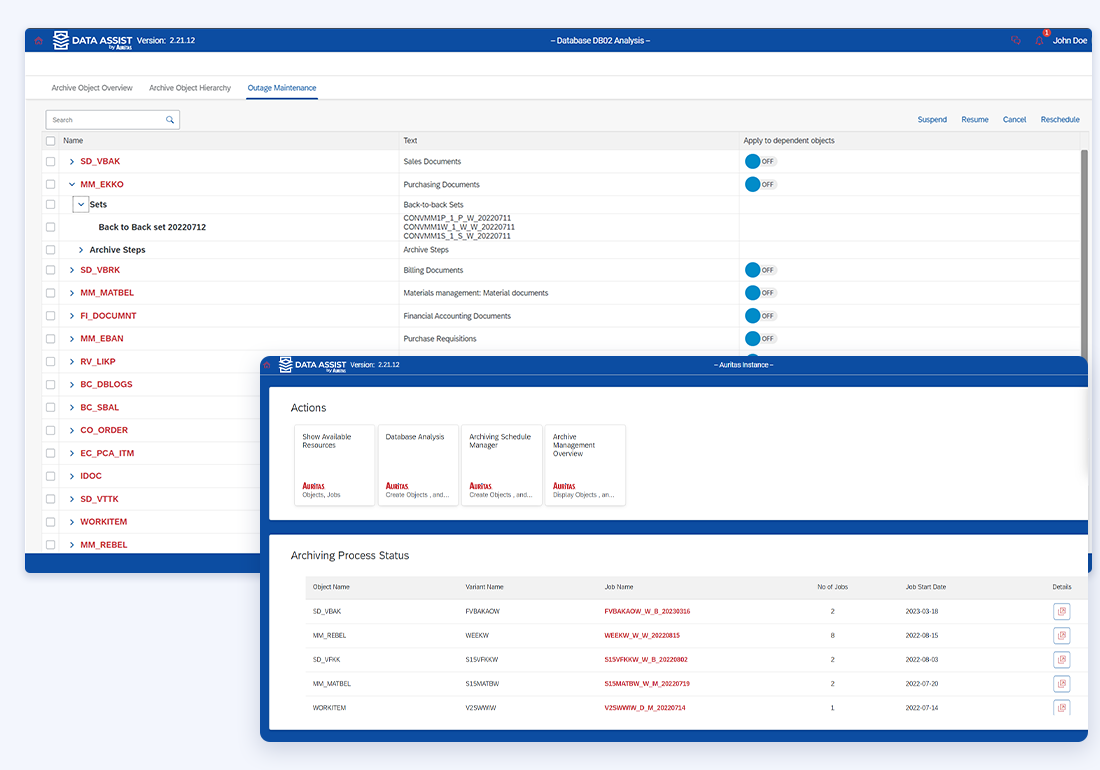Expand the Archive Steps node
The width and height of the screenshot is (1100, 770).
point(81,250)
